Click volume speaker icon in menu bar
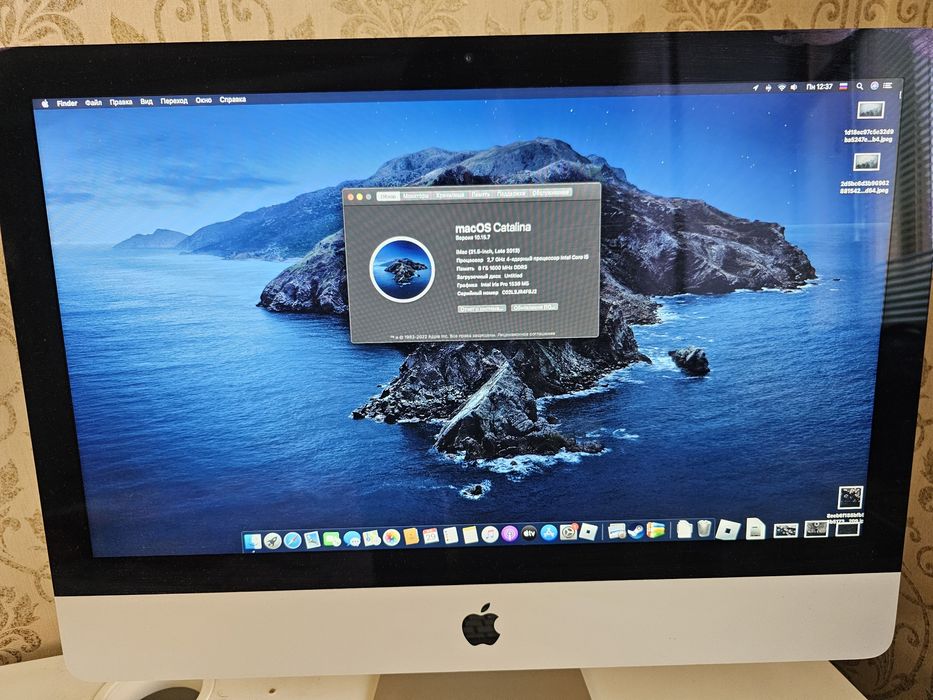 pyautogui.click(x=794, y=88)
